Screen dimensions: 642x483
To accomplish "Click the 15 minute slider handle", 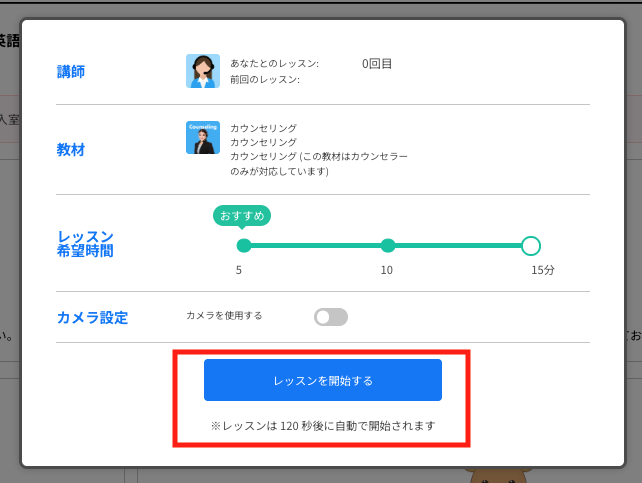I will pos(531,246).
